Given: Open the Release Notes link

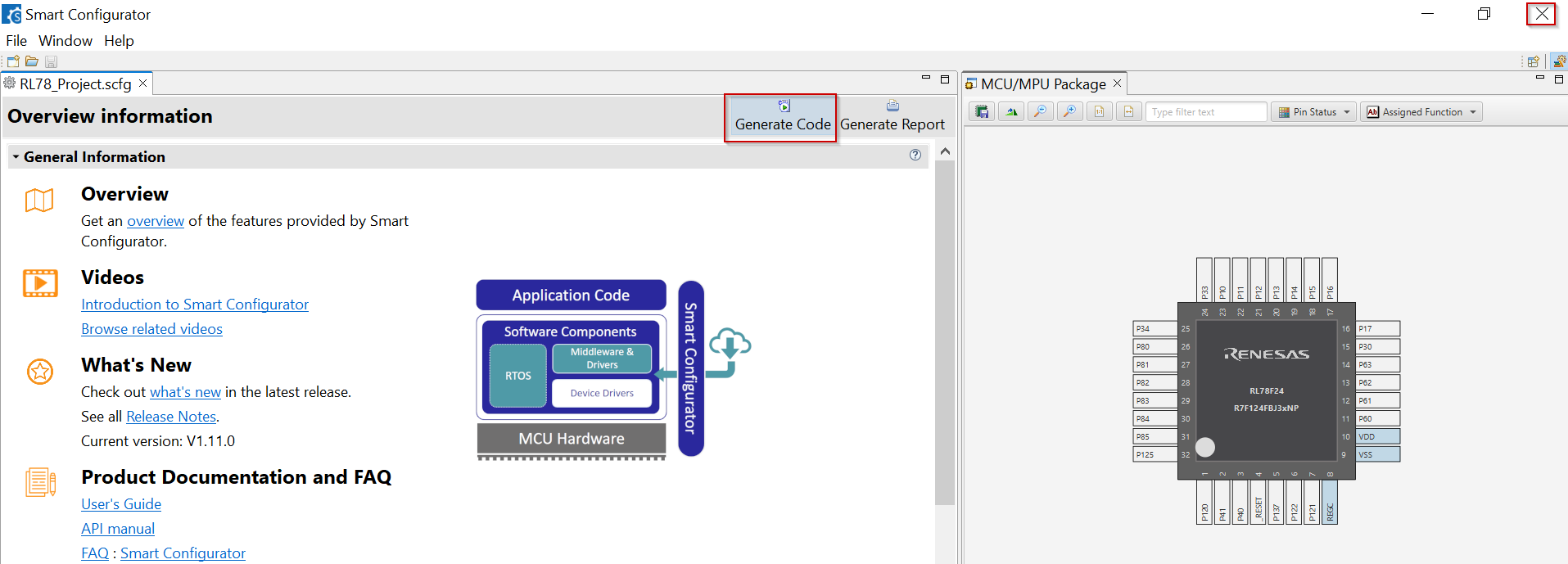Looking at the screenshot, I should (171, 417).
